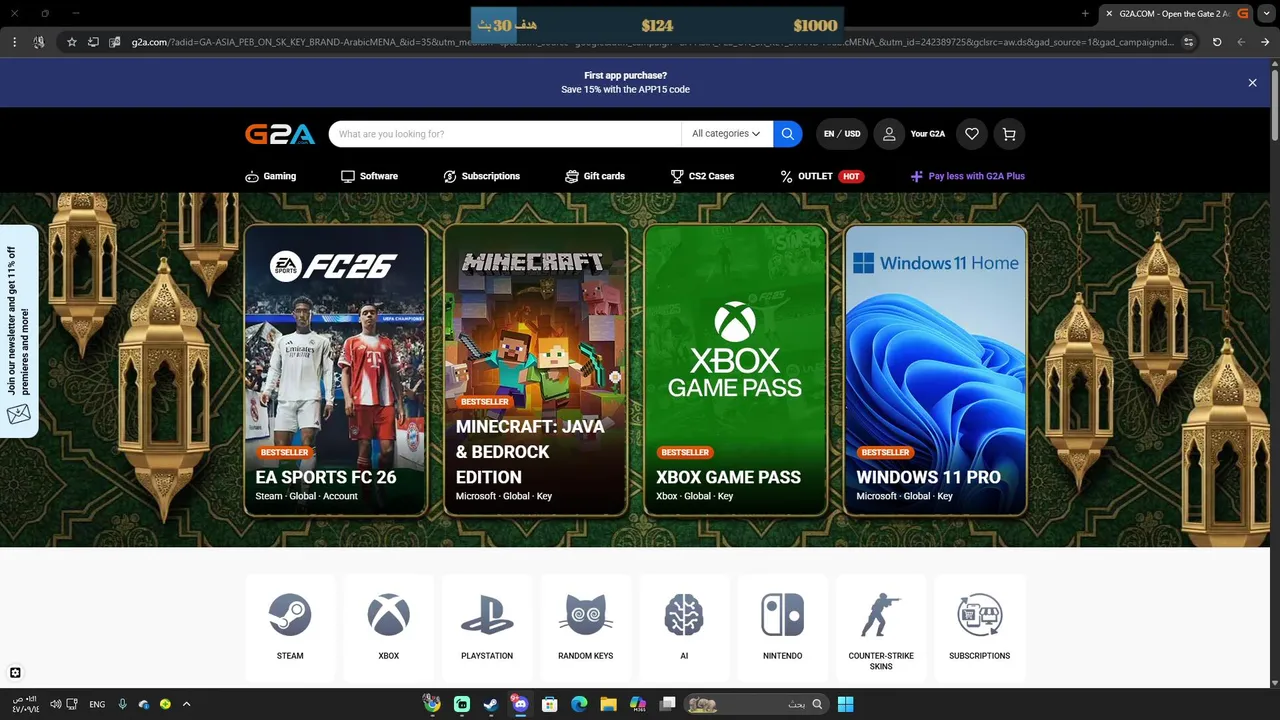Open the Software menu

click(369, 176)
